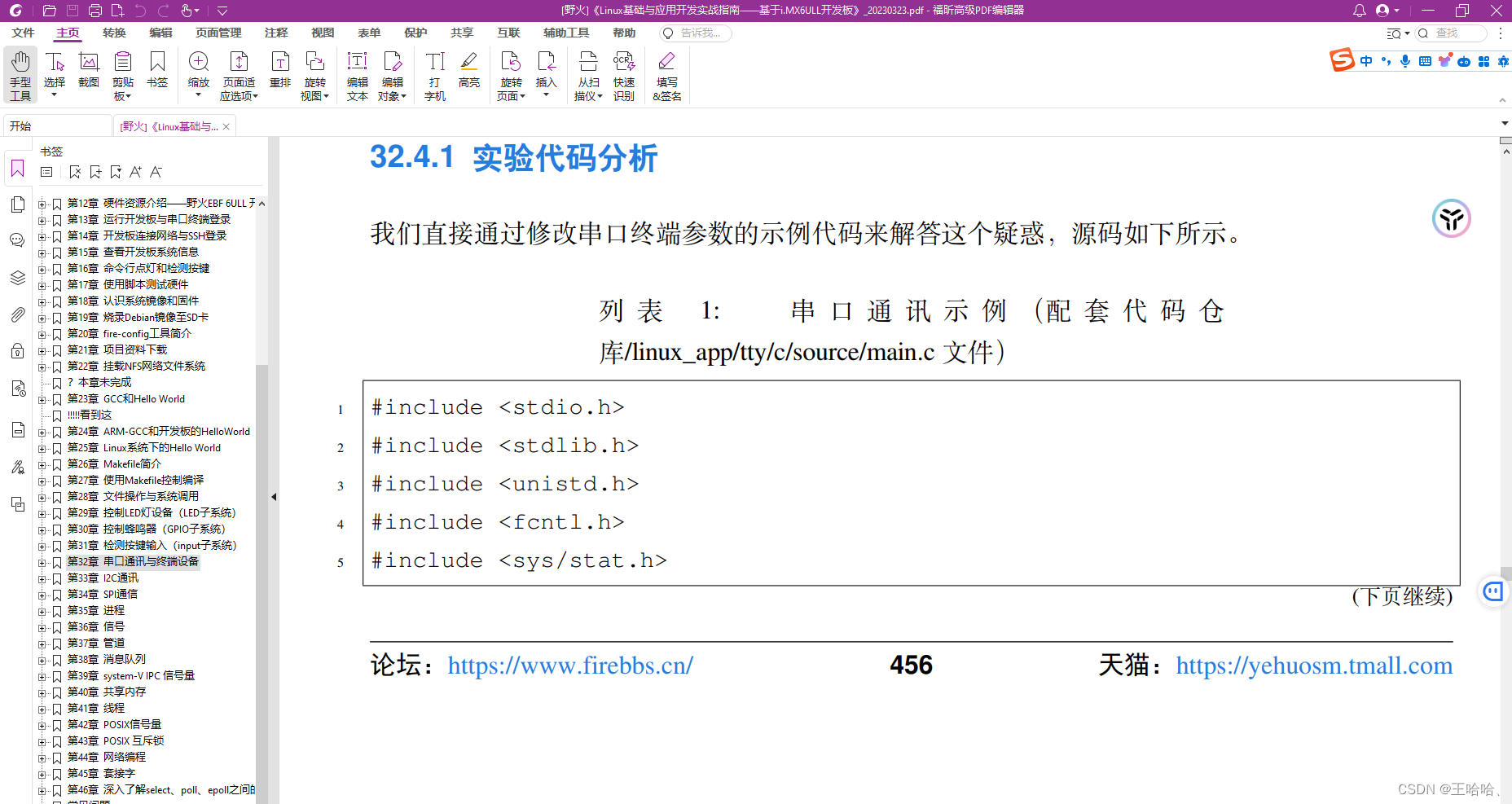Open the Insert pages tool
Screen dimensions: 1512x804
pos(546,75)
